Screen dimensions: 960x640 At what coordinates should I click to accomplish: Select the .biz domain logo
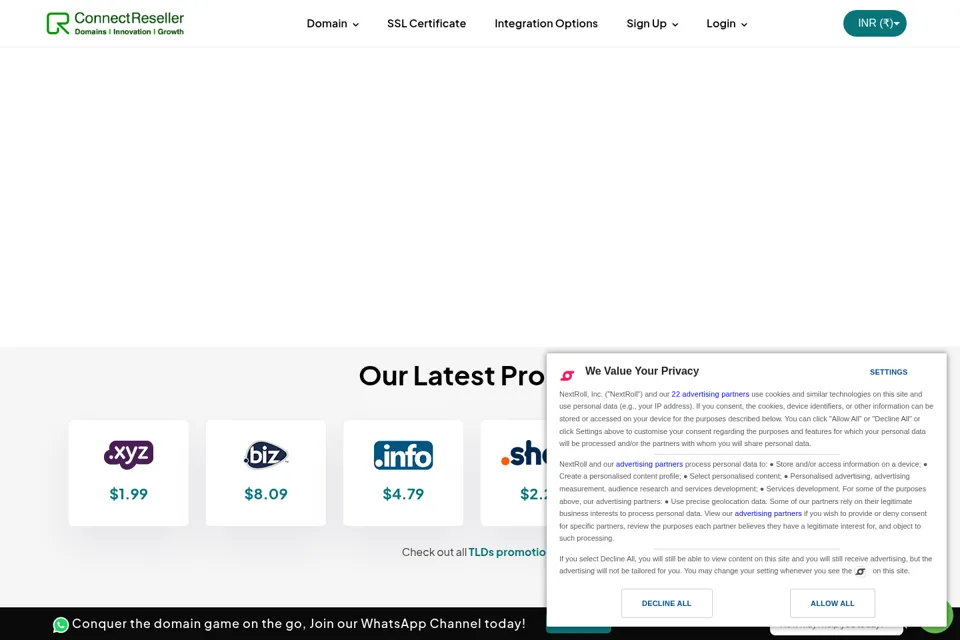click(266, 455)
